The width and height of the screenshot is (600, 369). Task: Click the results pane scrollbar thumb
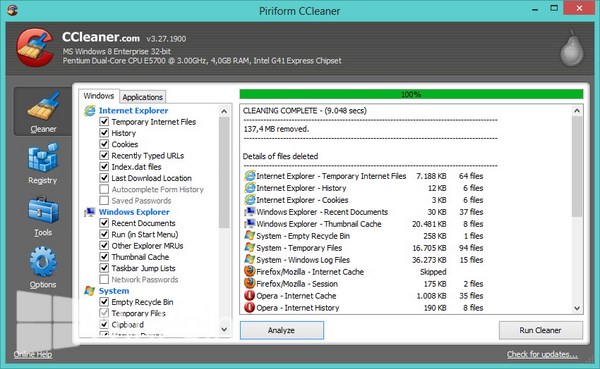click(x=577, y=167)
